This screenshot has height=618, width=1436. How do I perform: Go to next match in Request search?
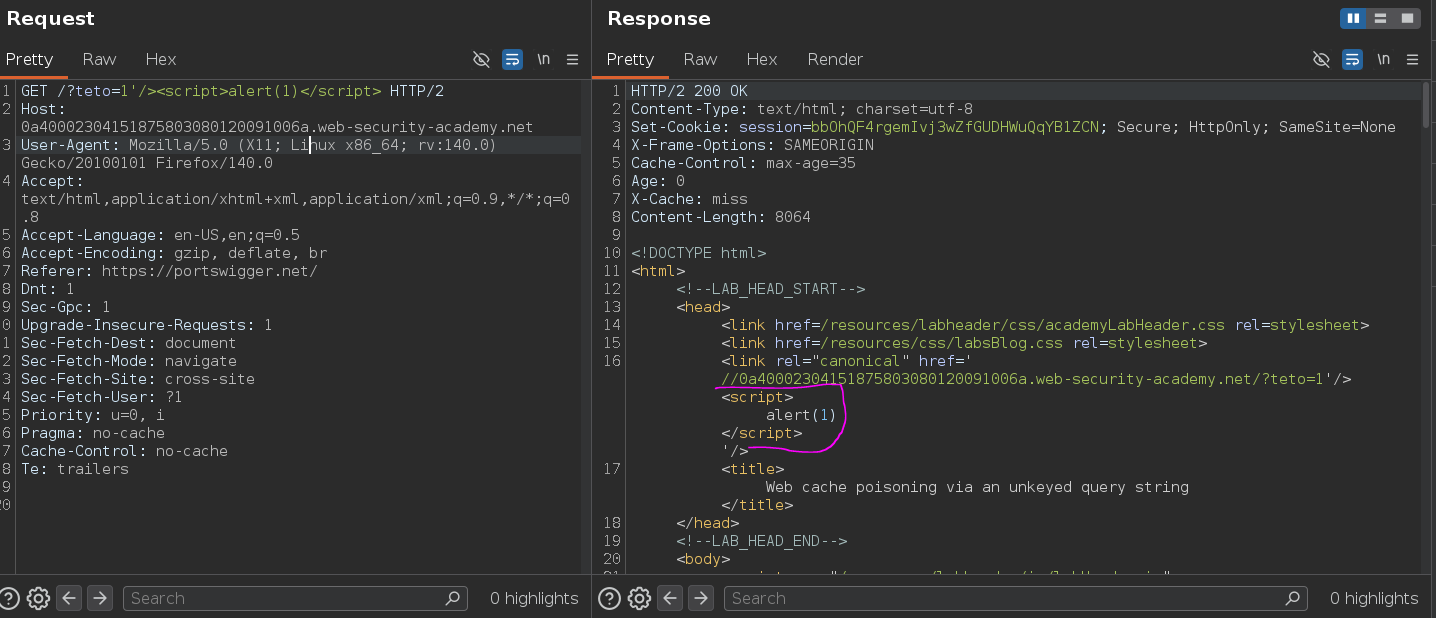click(x=100, y=598)
